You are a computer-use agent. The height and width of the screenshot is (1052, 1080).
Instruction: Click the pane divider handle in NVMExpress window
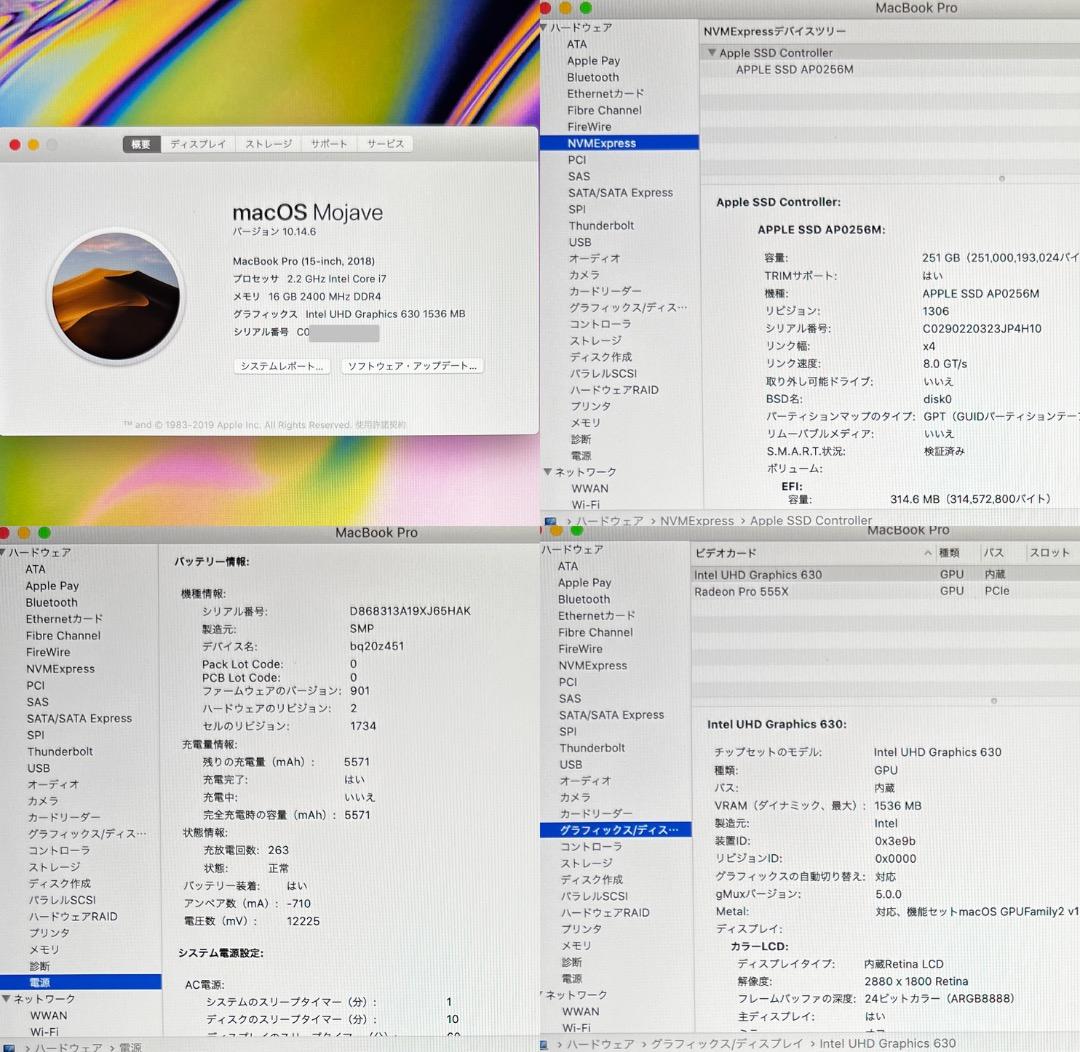1001,178
